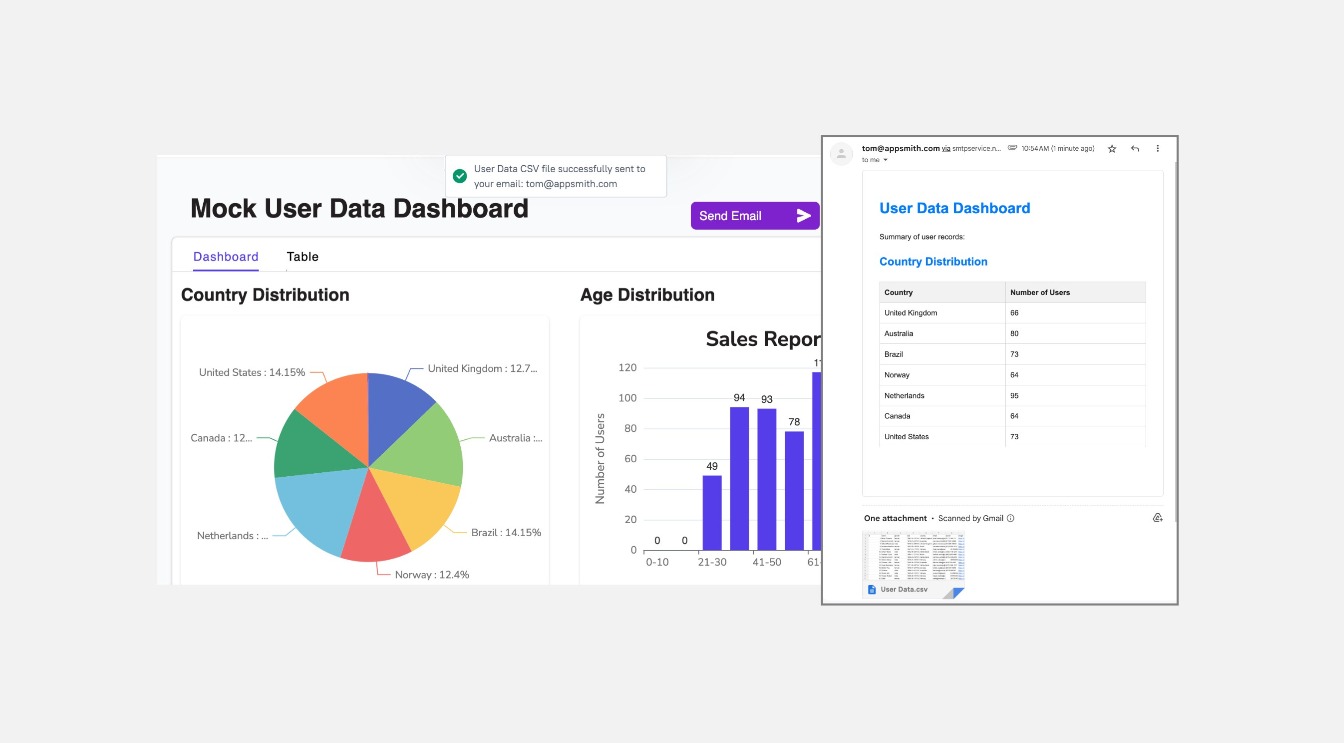This screenshot has width=1344, height=743.
Task: Click the info icon beside Scanned by Gmail
Action: (x=1011, y=518)
